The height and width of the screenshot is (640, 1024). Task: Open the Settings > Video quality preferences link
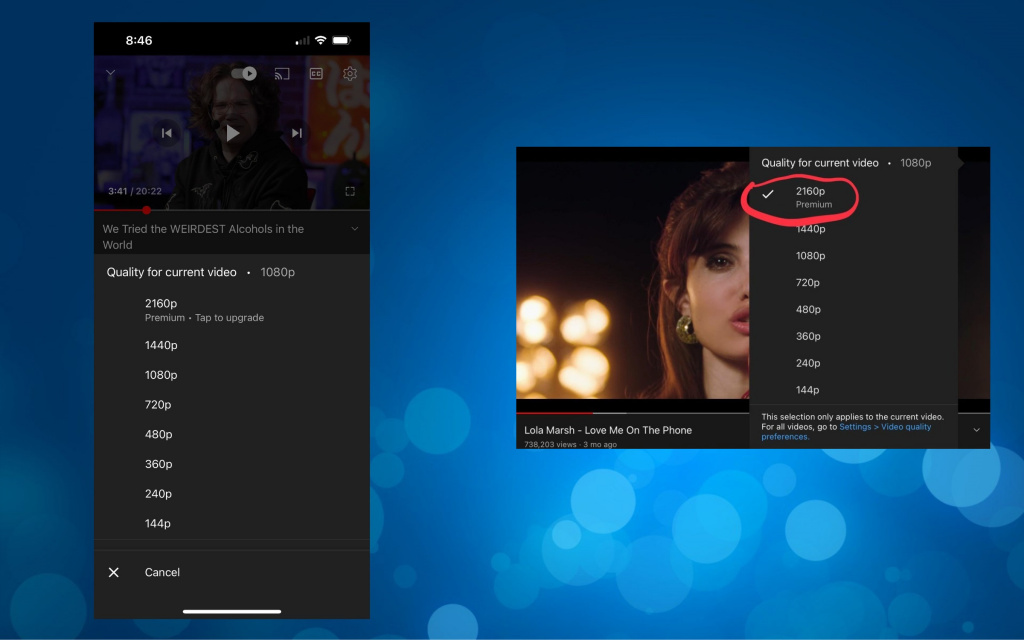pyautogui.click(x=884, y=427)
